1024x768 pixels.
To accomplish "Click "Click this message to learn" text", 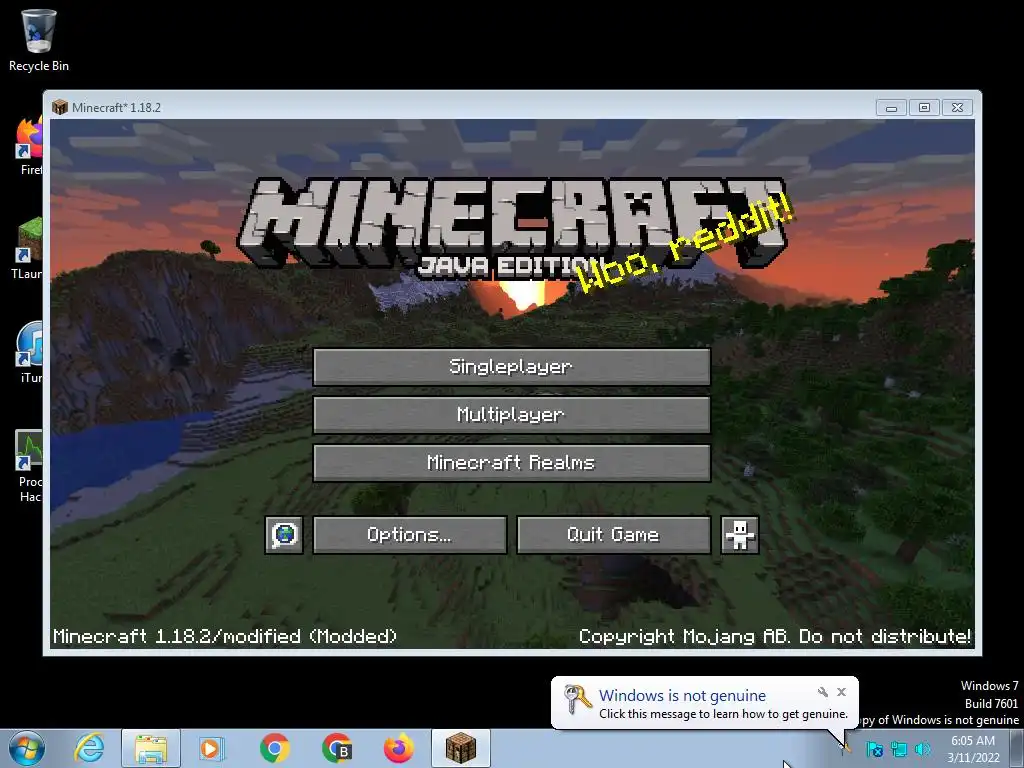I will click(x=724, y=714).
